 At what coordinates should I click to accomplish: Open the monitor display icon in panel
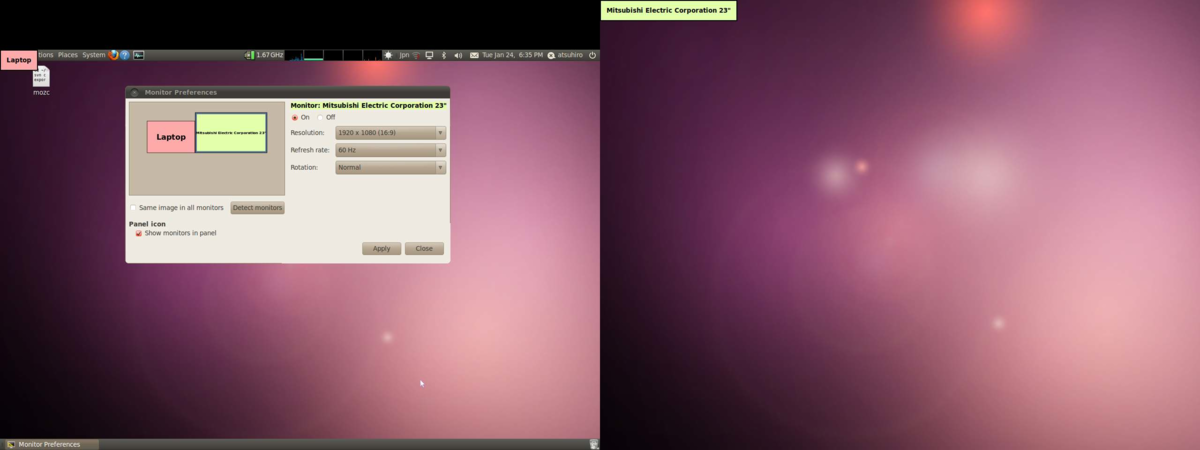429,55
